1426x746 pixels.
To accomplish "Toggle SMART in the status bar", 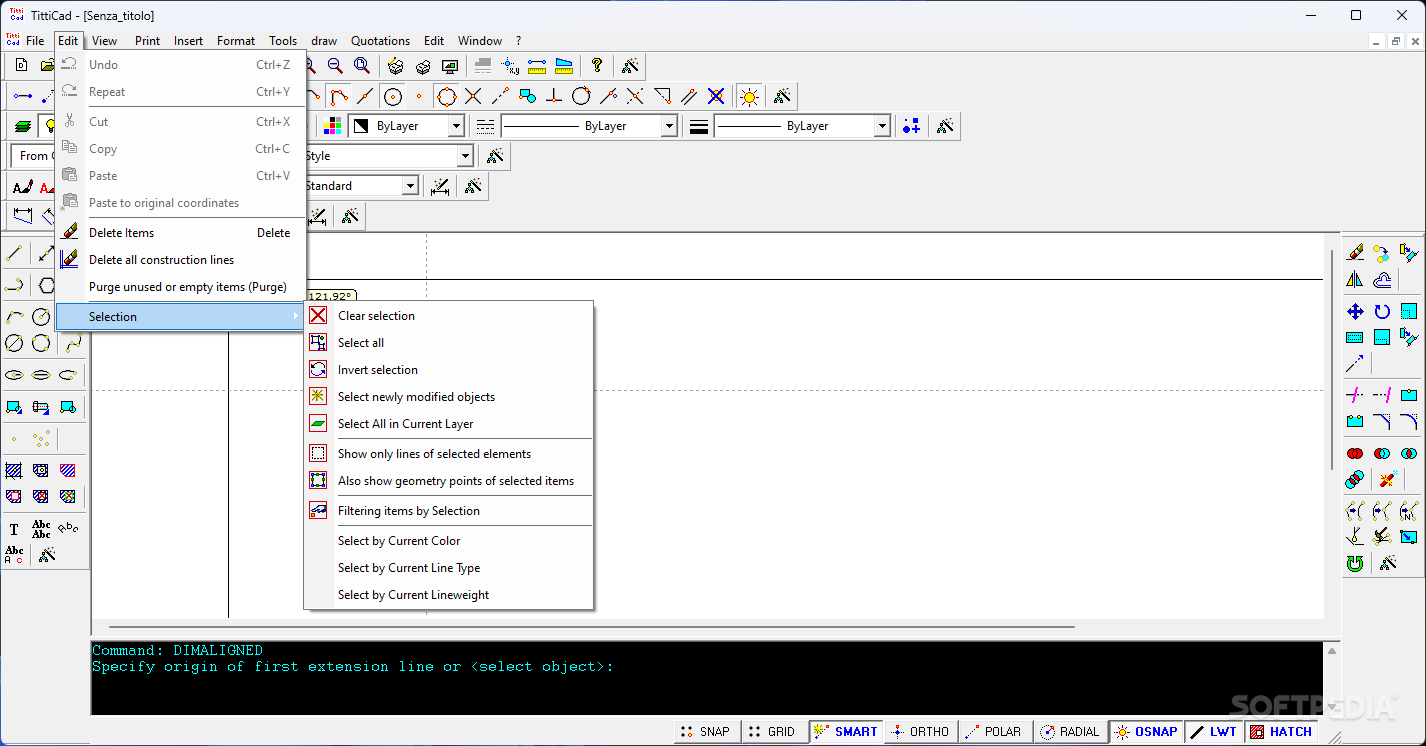I will tap(845, 732).
